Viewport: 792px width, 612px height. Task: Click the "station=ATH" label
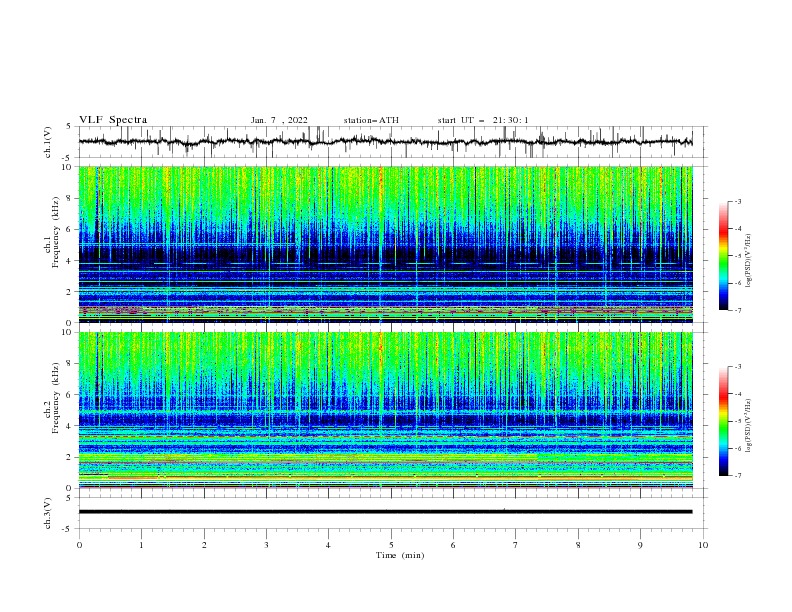[x=371, y=120]
